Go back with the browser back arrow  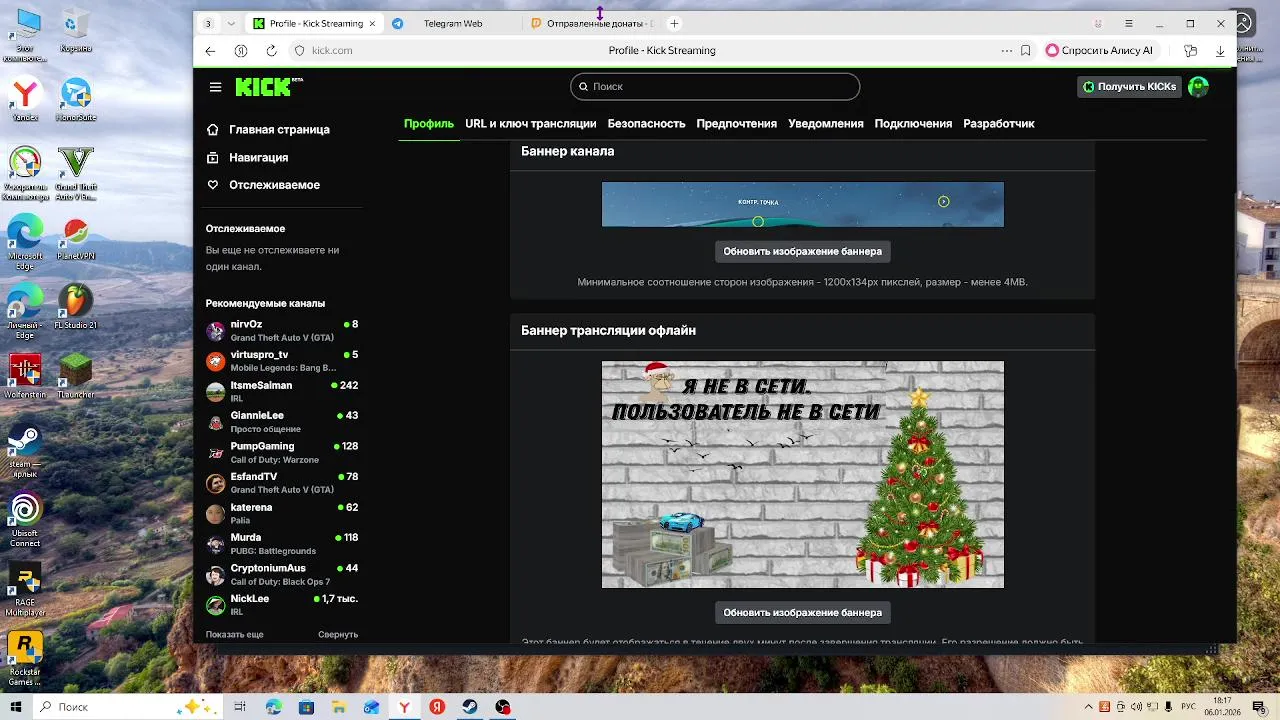[210, 50]
